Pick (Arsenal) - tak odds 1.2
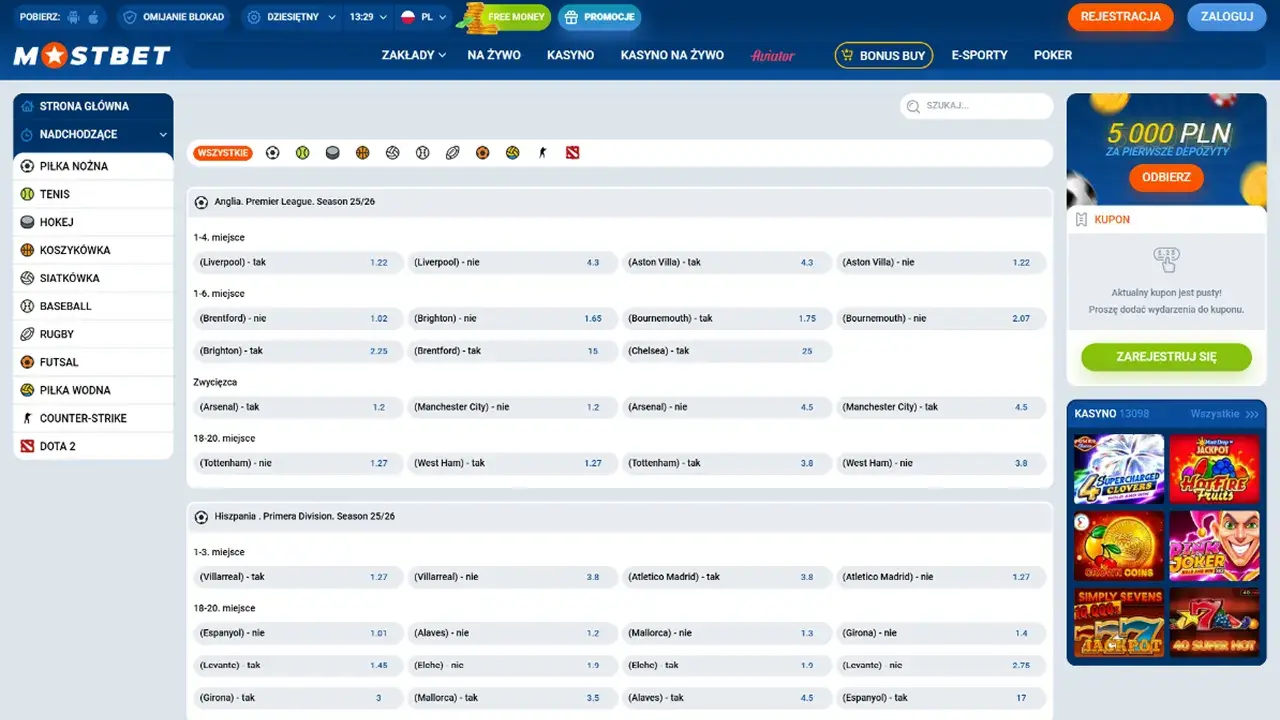Viewport: 1280px width, 720px height. click(297, 407)
